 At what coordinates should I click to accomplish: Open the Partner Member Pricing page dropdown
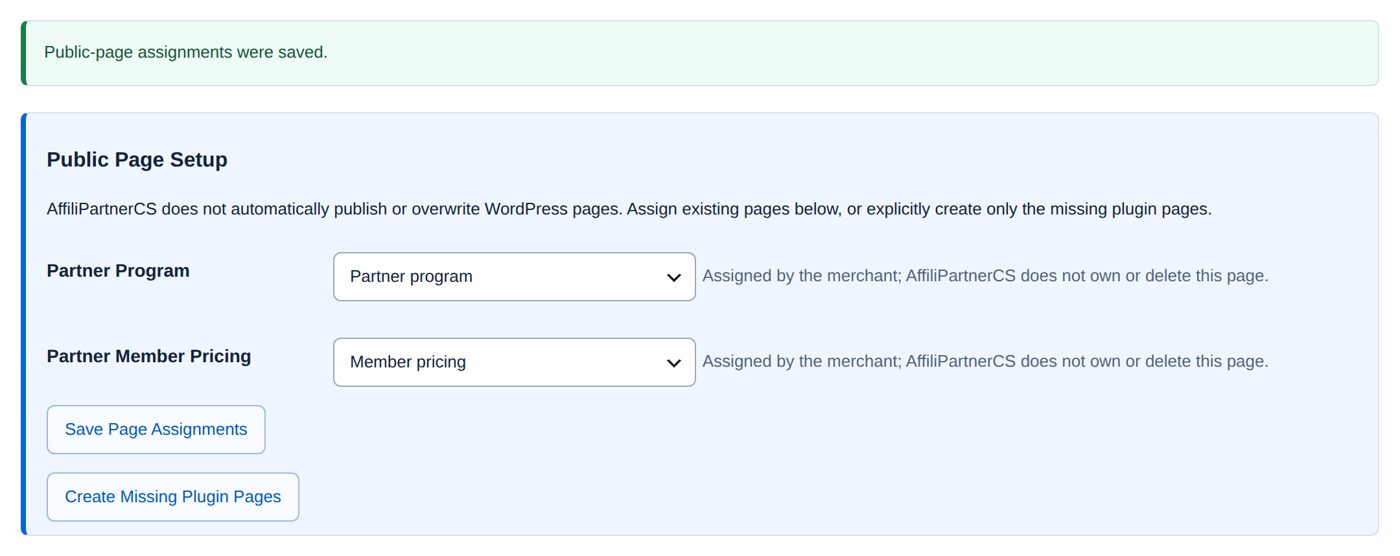point(514,362)
